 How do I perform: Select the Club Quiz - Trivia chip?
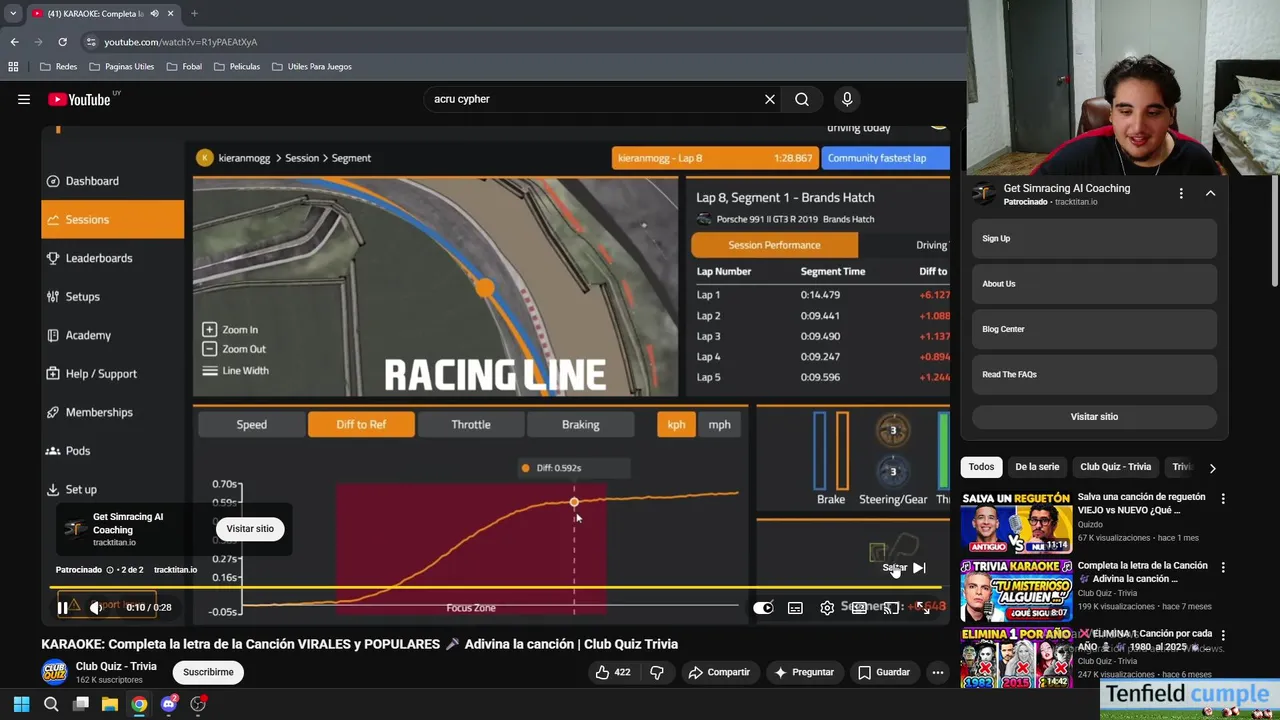point(1115,467)
